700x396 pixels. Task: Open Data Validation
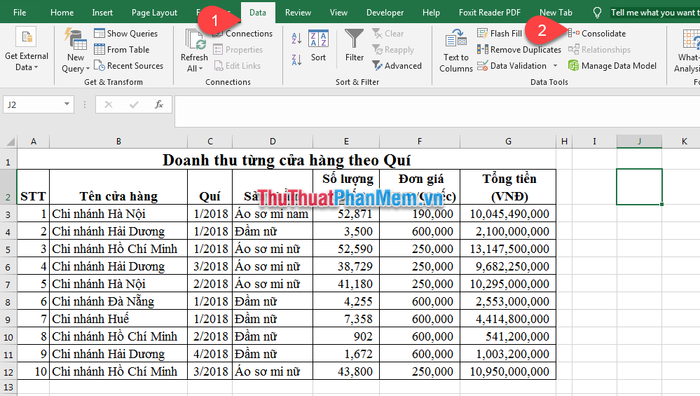[x=512, y=66]
